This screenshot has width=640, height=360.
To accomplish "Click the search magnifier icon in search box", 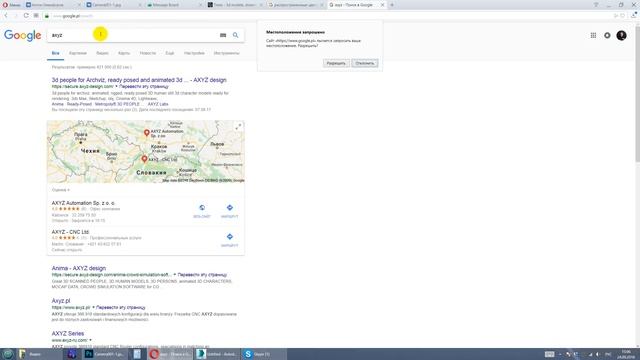I will [x=236, y=35].
